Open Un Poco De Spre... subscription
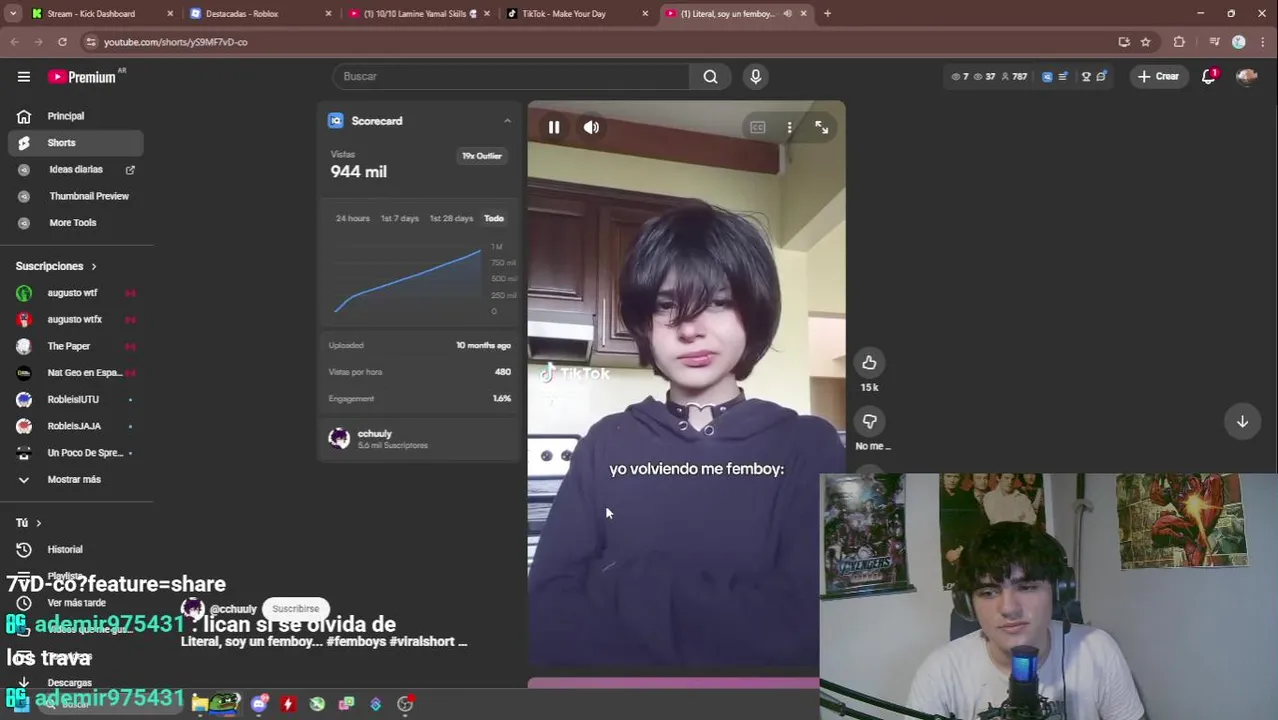Image resolution: width=1278 pixels, height=720 pixels. coord(76,453)
